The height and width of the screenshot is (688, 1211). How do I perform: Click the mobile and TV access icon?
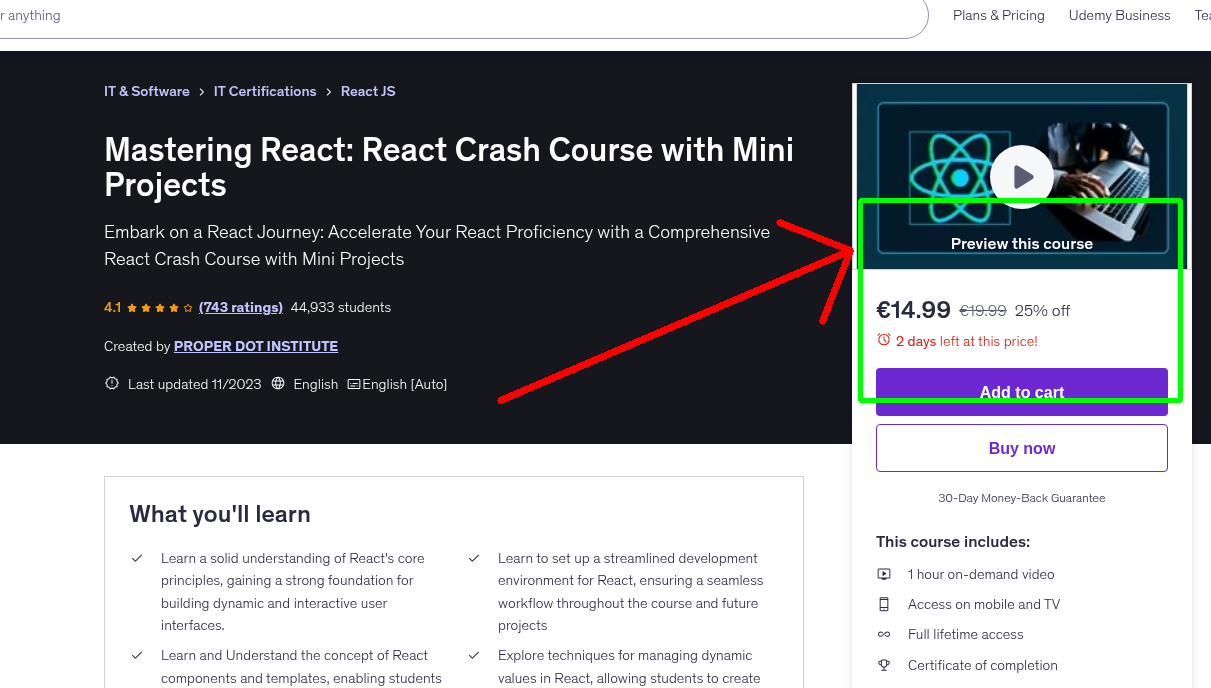[x=884, y=604]
